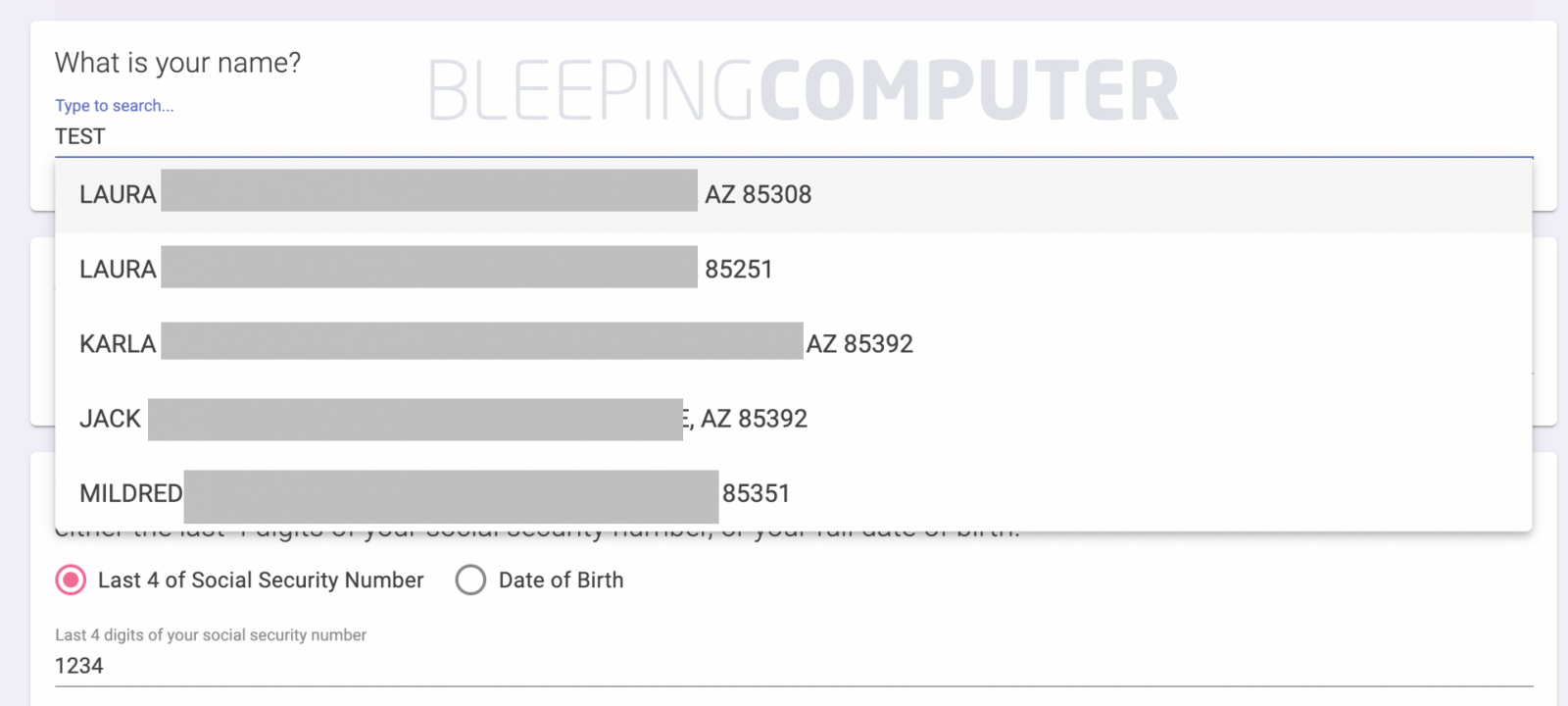The image size is (1568, 706).
Task: Click the BleepingComputer watermark logo
Action: pyautogui.click(x=804, y=90)
